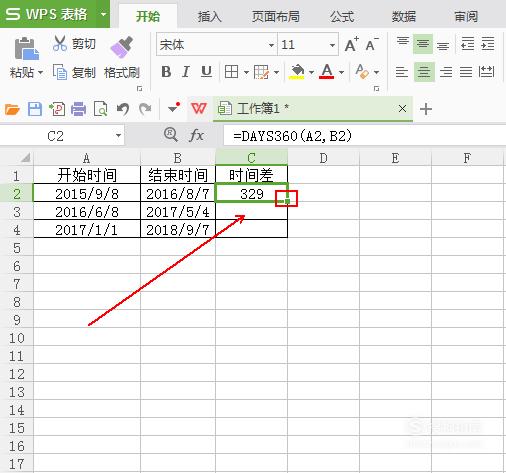Open the WPS 表格 application menu arrow
The image size is (506, 473).
click(x=104, y=14)
